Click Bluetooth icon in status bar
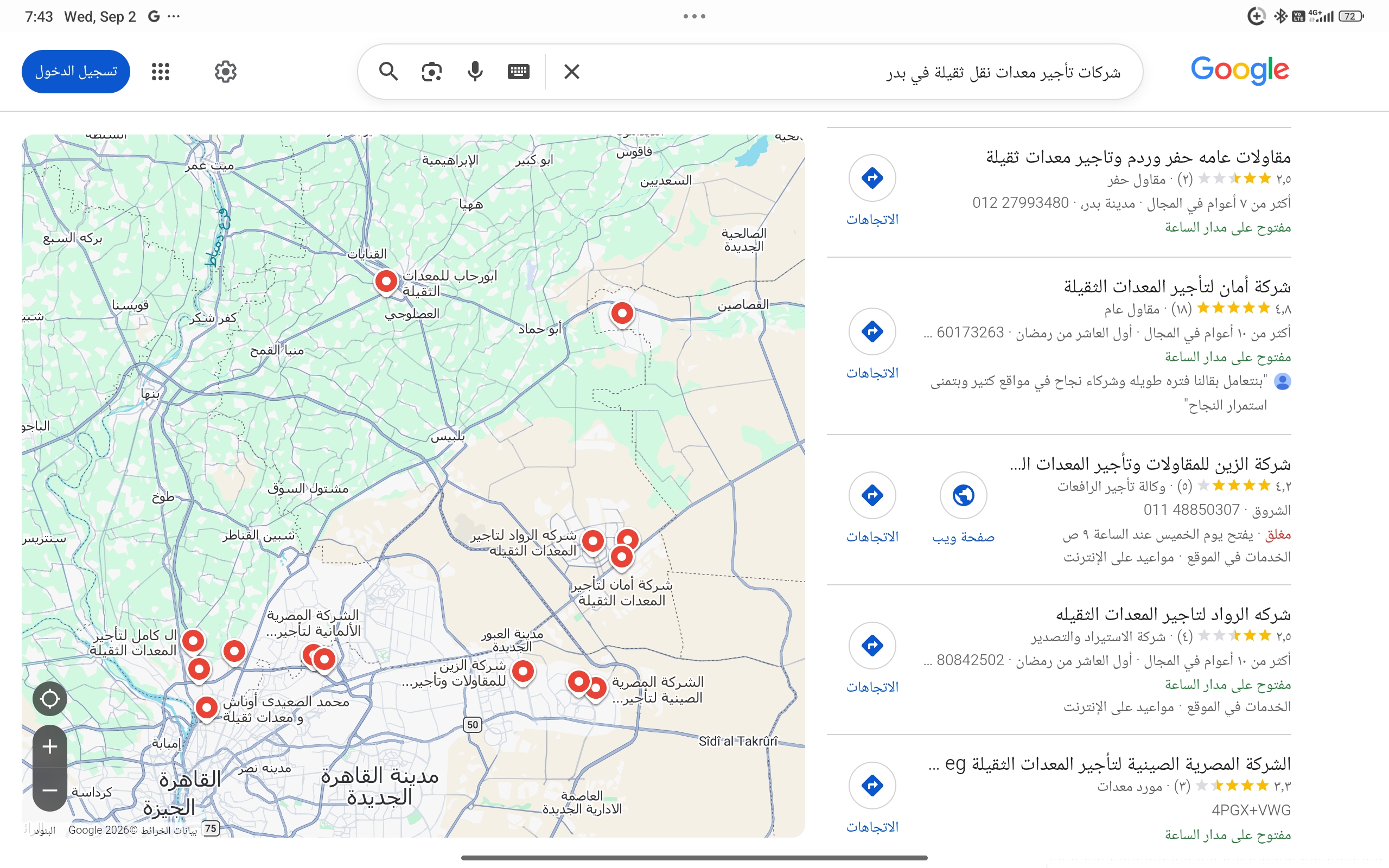Image resolution: width=1389 pixels, height=868 pixels. pos(1280,16)
